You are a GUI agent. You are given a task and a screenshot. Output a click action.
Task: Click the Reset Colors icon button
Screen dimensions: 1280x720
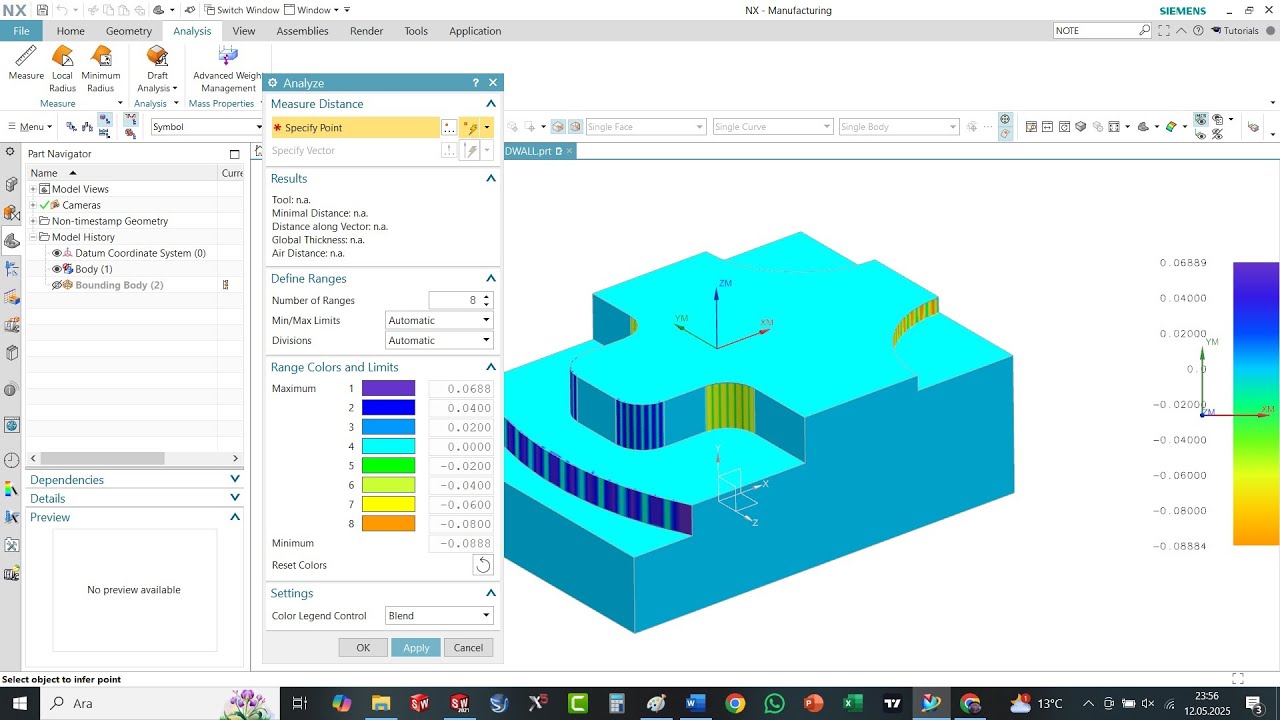tap(482, 565)
